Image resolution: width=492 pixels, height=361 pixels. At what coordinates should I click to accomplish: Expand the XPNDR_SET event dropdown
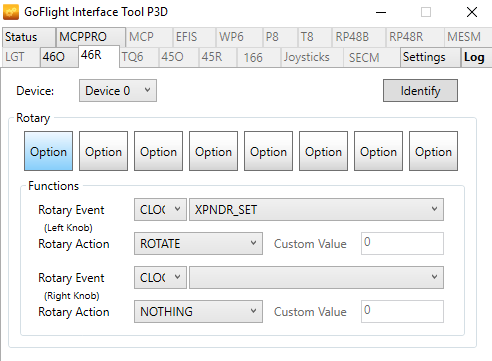tap(316, 210)
